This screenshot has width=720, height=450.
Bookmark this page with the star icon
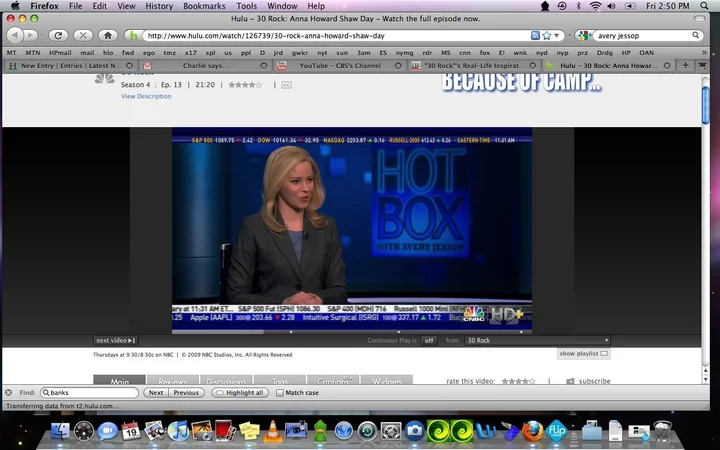coord(547,35)
